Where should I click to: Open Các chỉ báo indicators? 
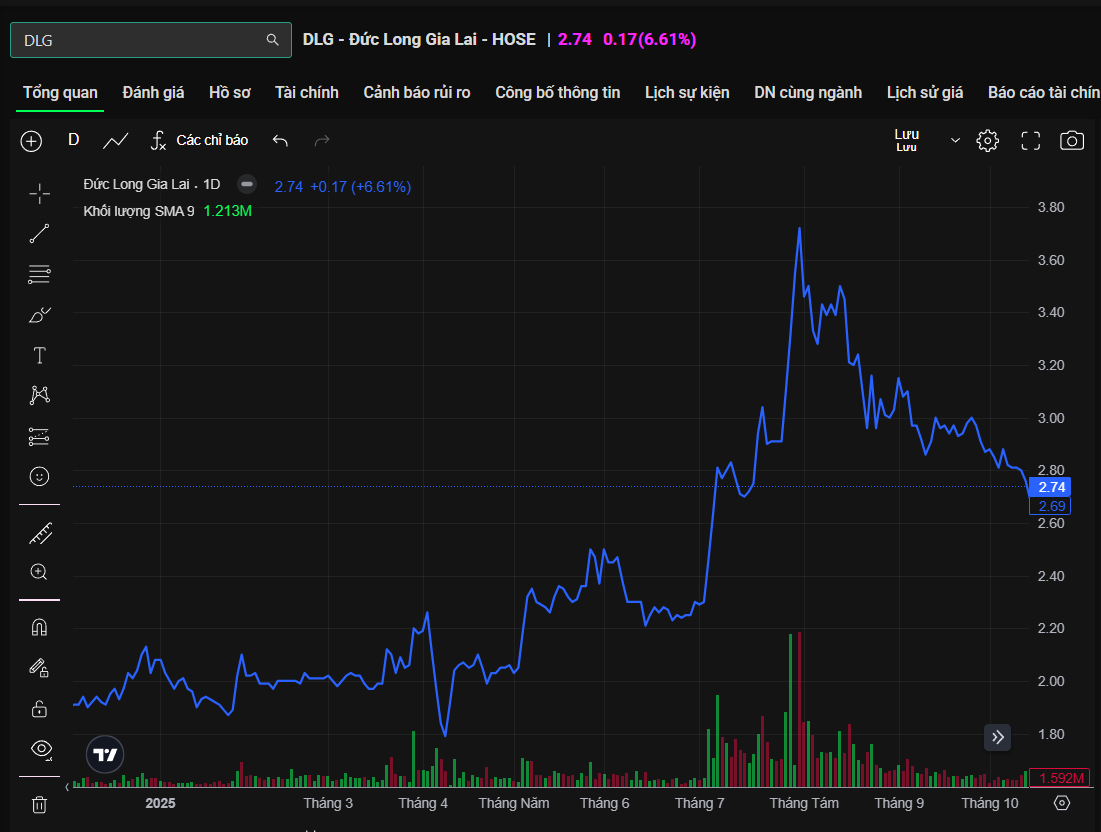(x=200, y=140)
